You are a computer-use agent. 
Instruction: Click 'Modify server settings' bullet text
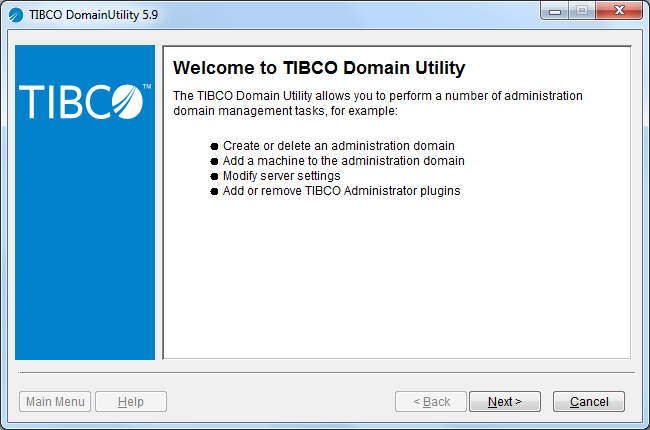click(281, 176)
